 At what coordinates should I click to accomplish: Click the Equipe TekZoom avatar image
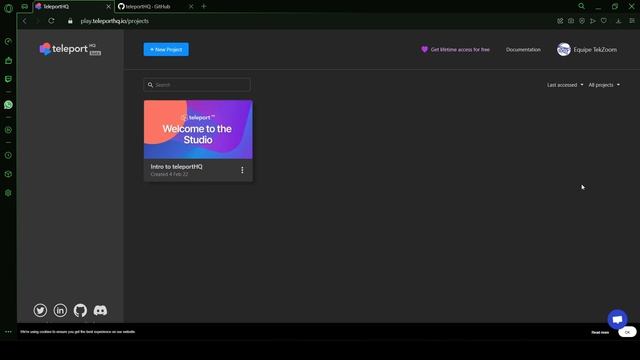click(564, 49)
